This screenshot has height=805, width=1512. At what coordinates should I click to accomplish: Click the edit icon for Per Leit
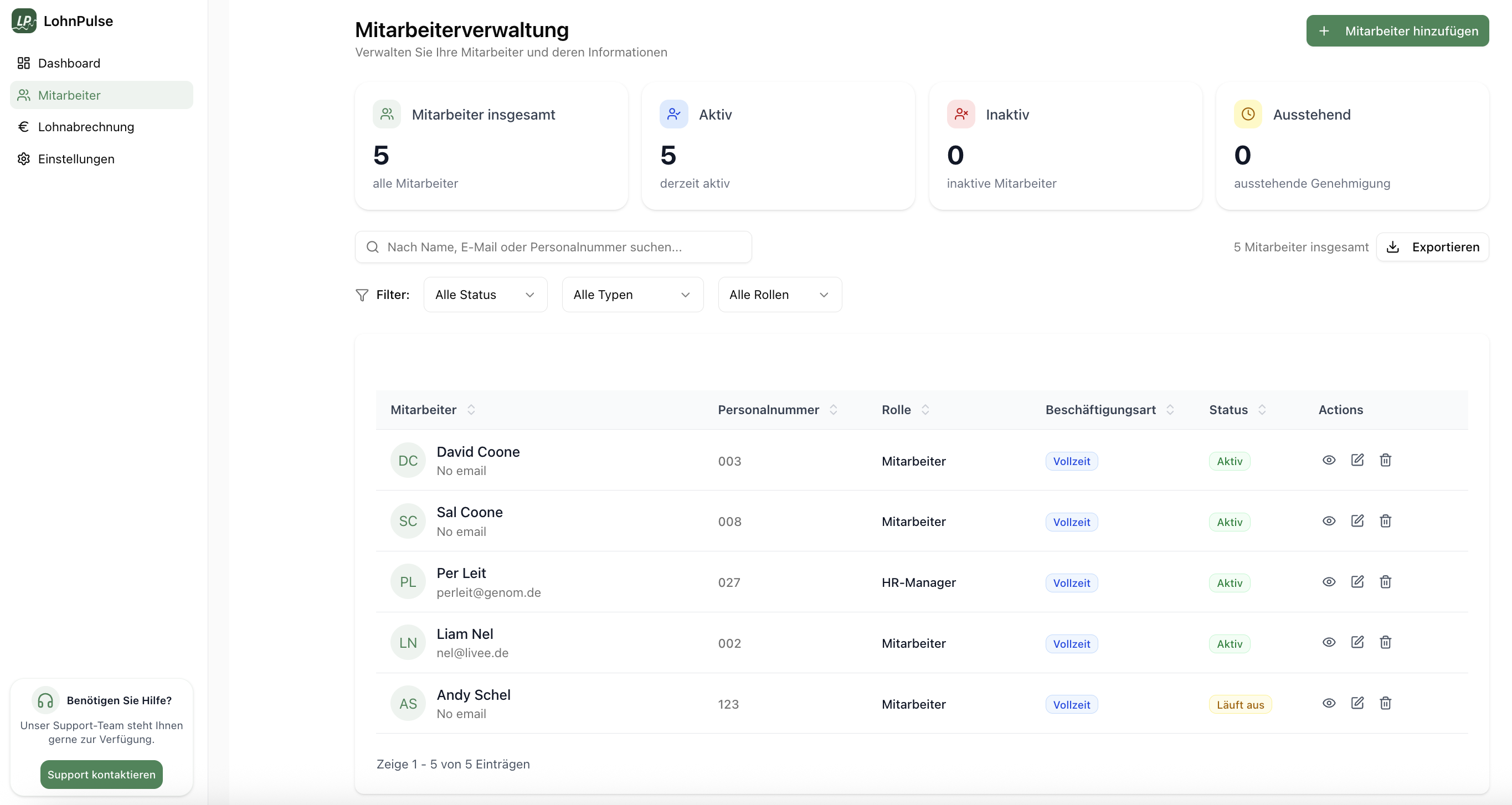pyautogui.click(x=1357, y=581)
